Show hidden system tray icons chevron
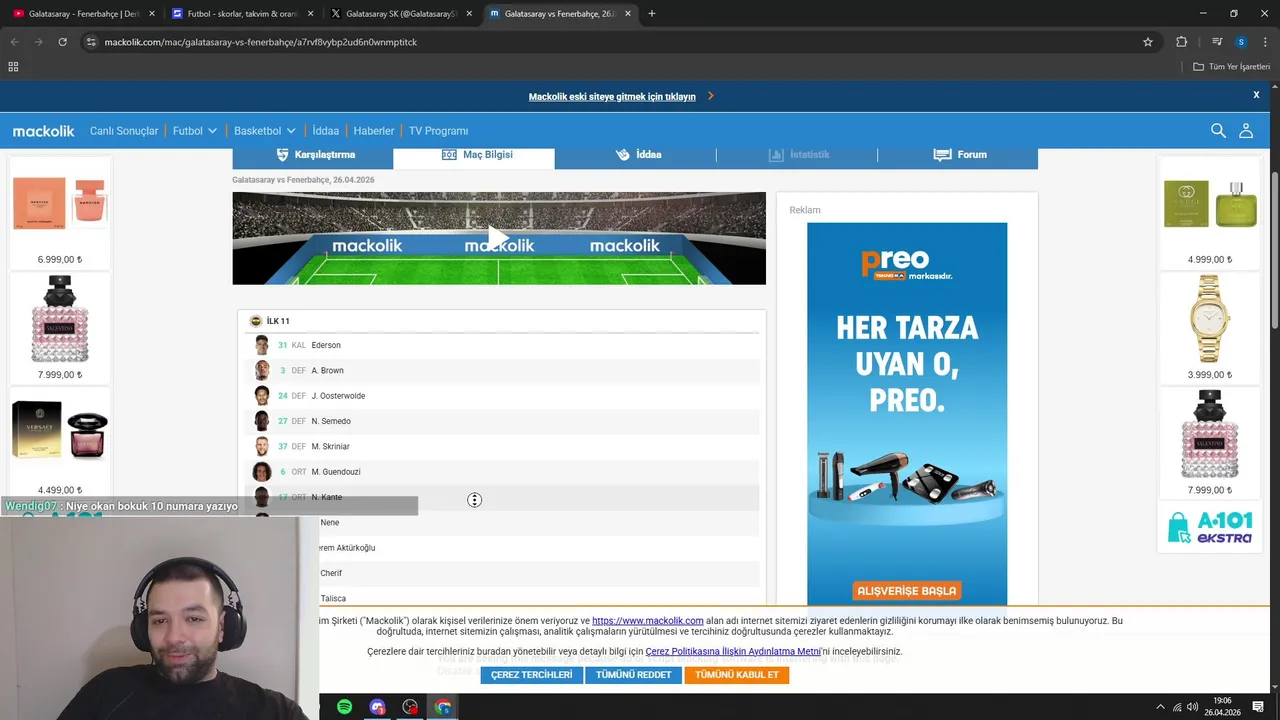1280x720 pixels. [x=1160, y=707]
